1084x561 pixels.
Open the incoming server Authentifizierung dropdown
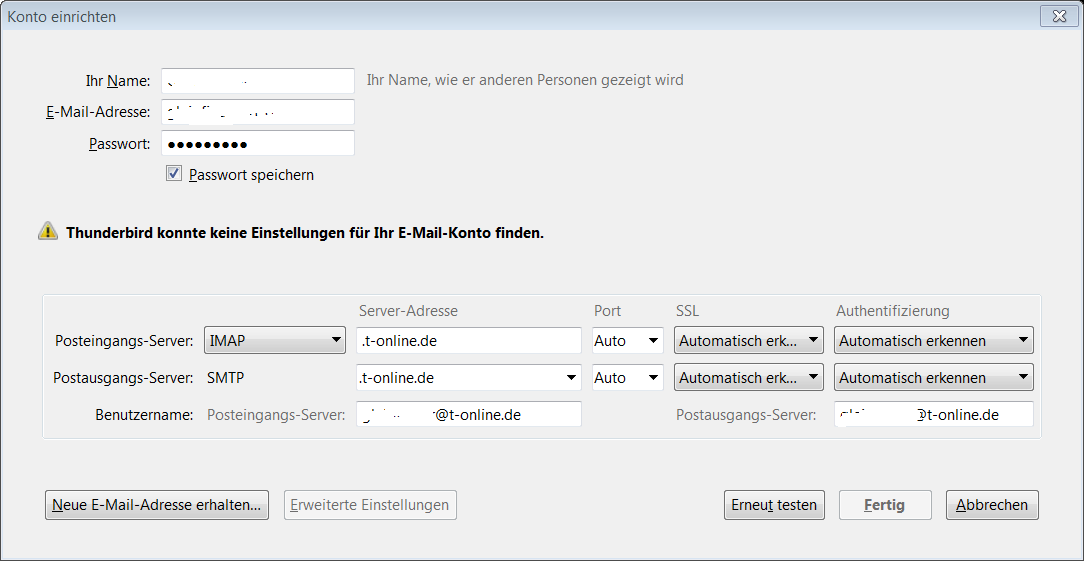[x=933, y=340]
